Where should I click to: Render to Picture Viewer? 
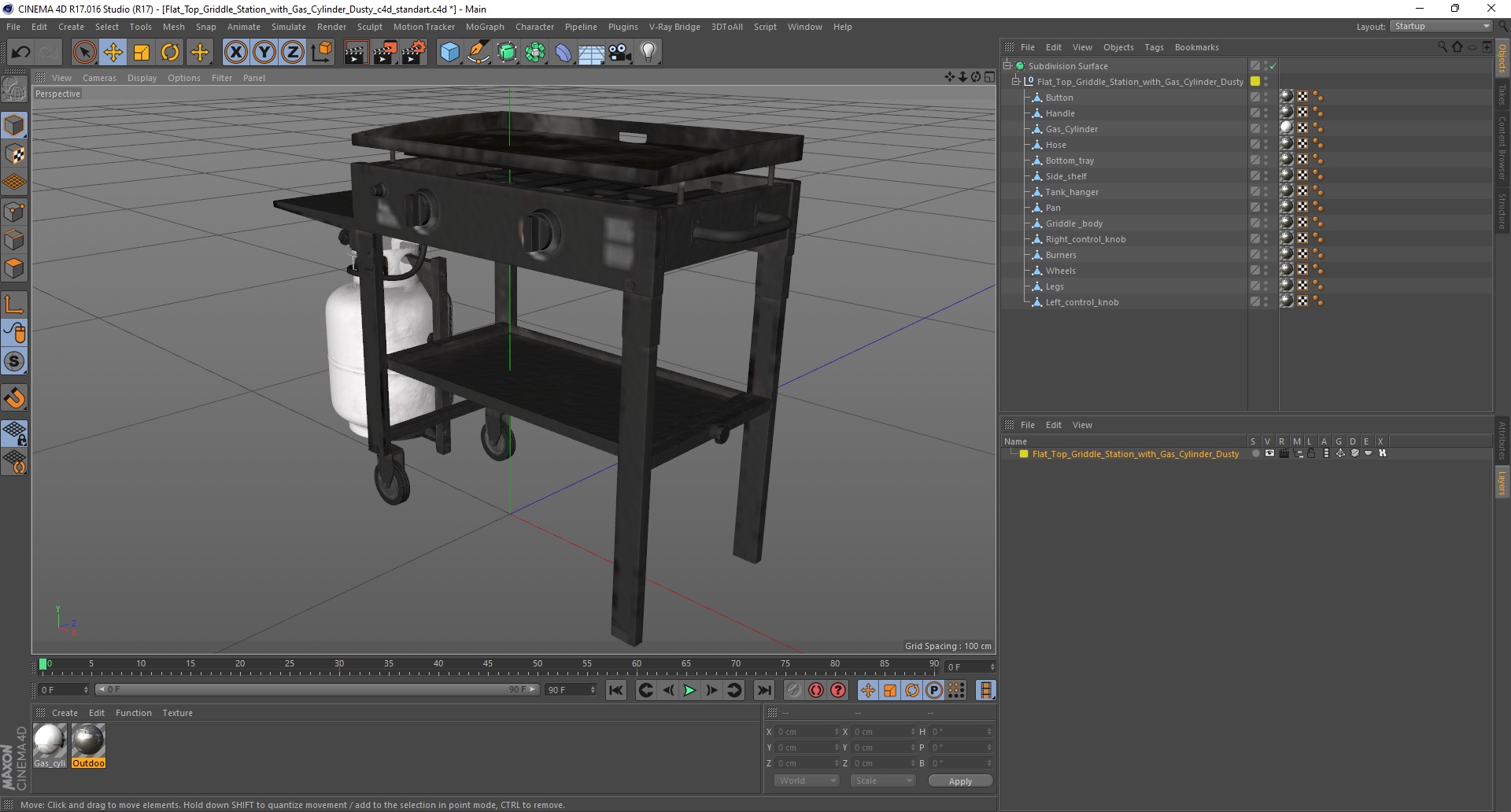tap(384, 53)
